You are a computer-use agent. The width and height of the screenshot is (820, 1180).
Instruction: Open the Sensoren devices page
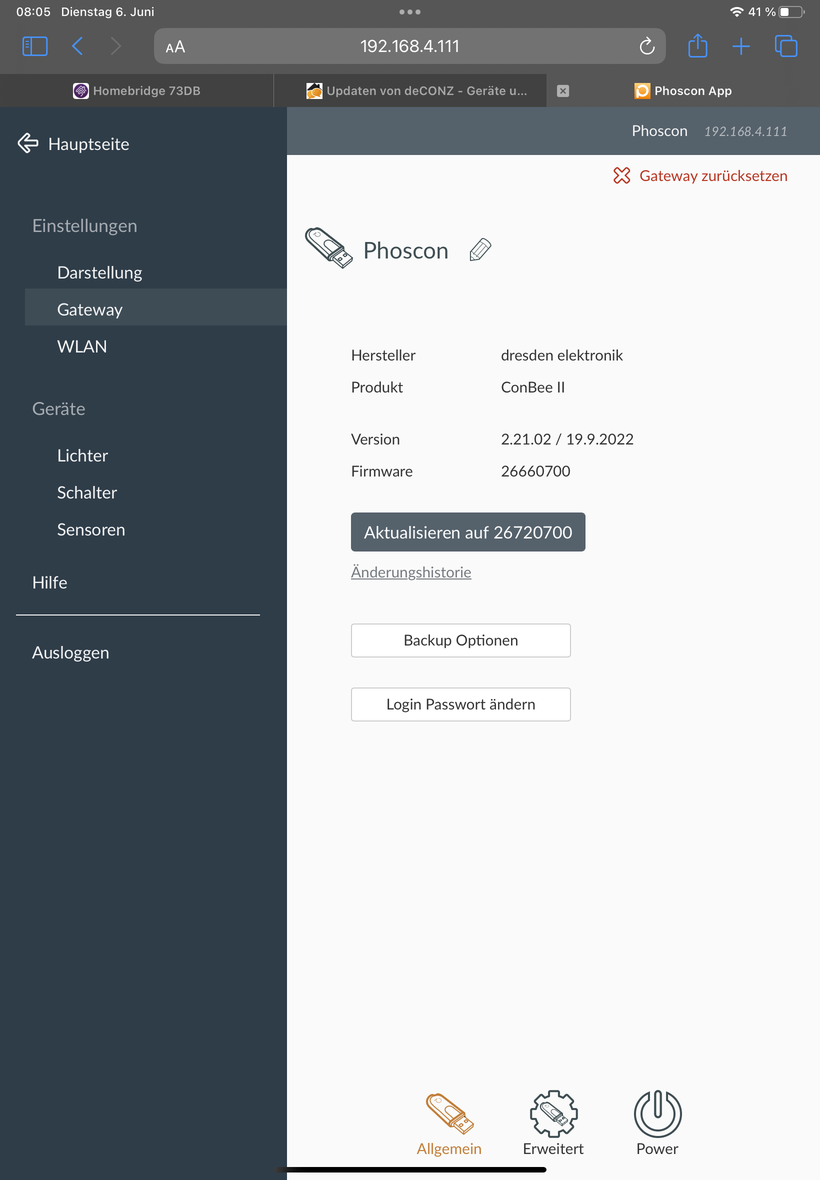click(x=91, y=530)
